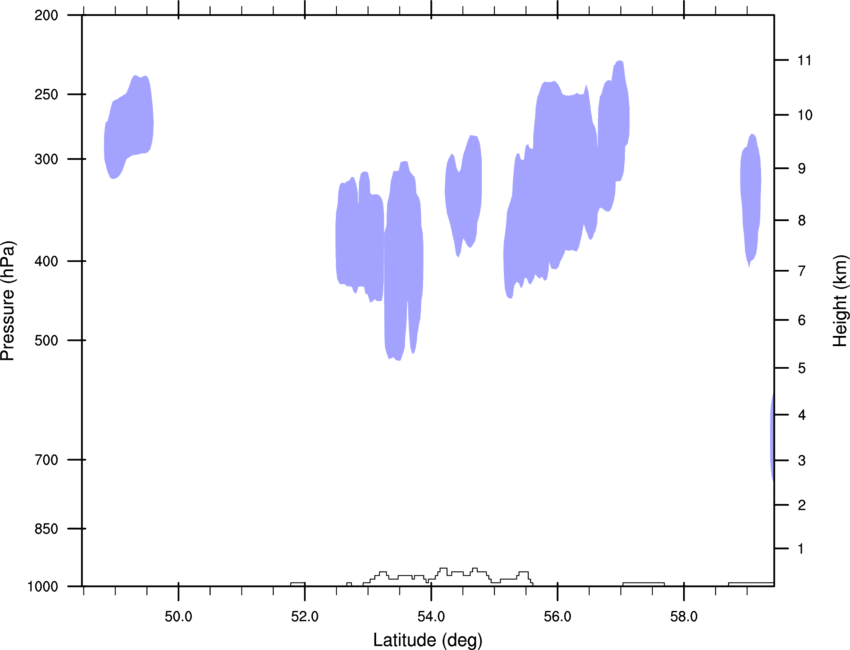The image size is (850, 650).
Task: Pick the 4 km height label
Action: [802, 415]
